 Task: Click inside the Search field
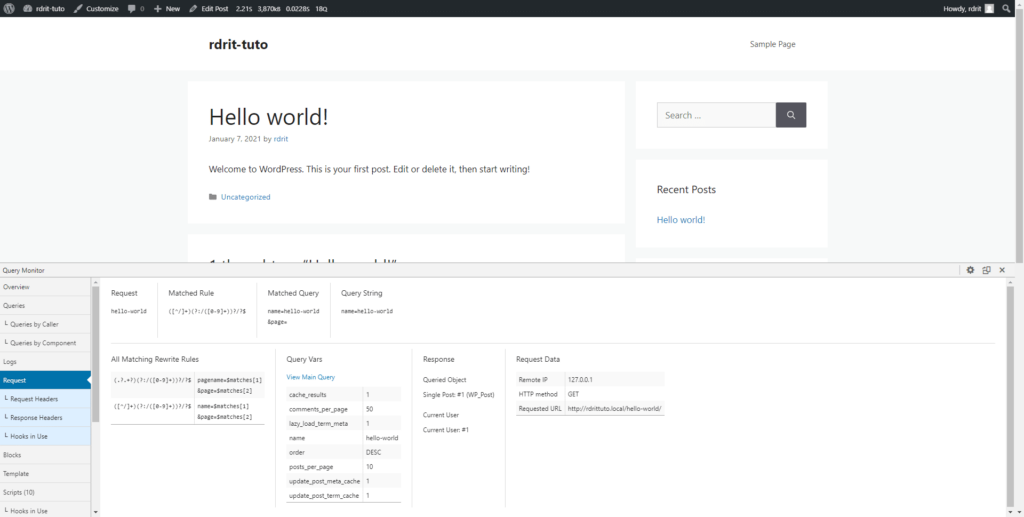pos(715,115)
